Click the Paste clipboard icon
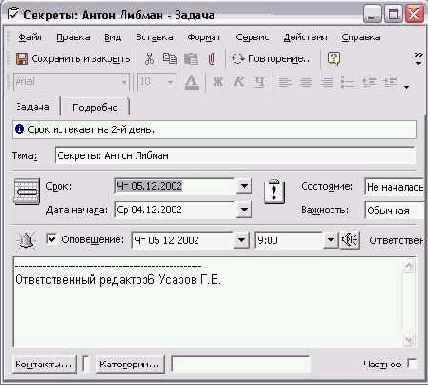Image resolution: width=428 pixels, height=385 pixels. 191,59
